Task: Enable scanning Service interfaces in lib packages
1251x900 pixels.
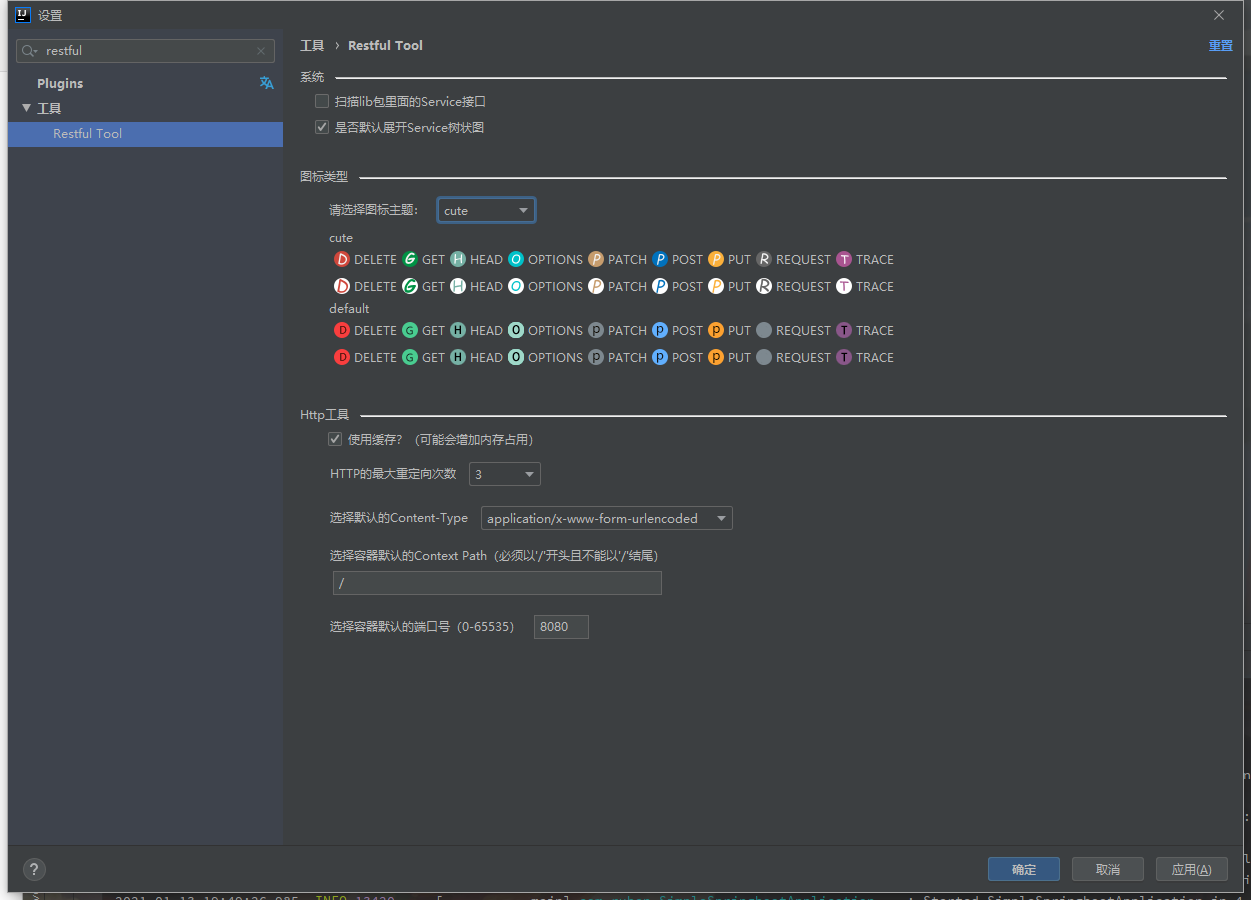Action: [x=322, y=101]
